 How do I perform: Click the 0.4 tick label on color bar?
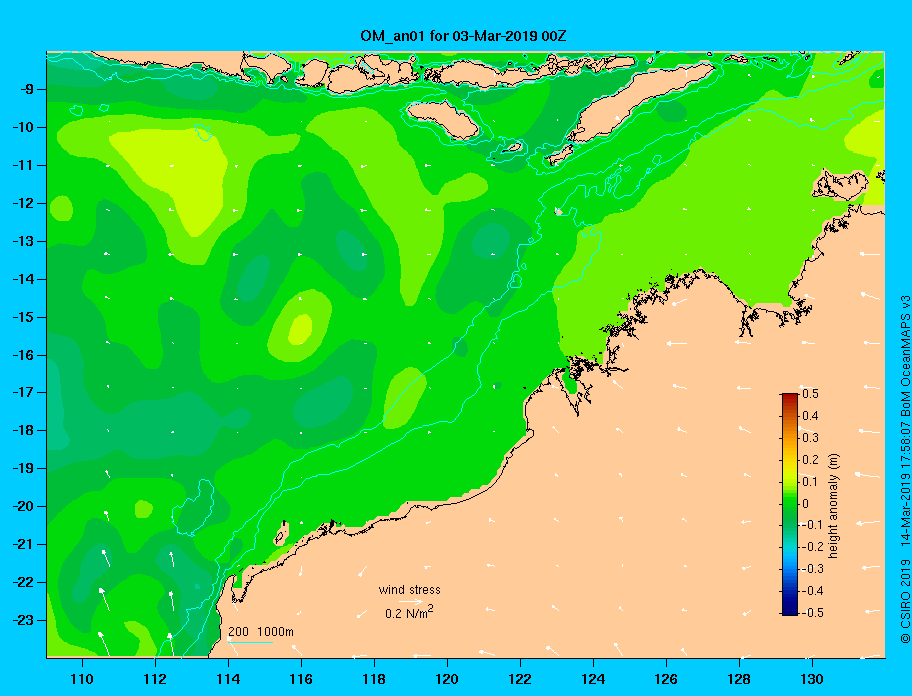click(810, 416)
